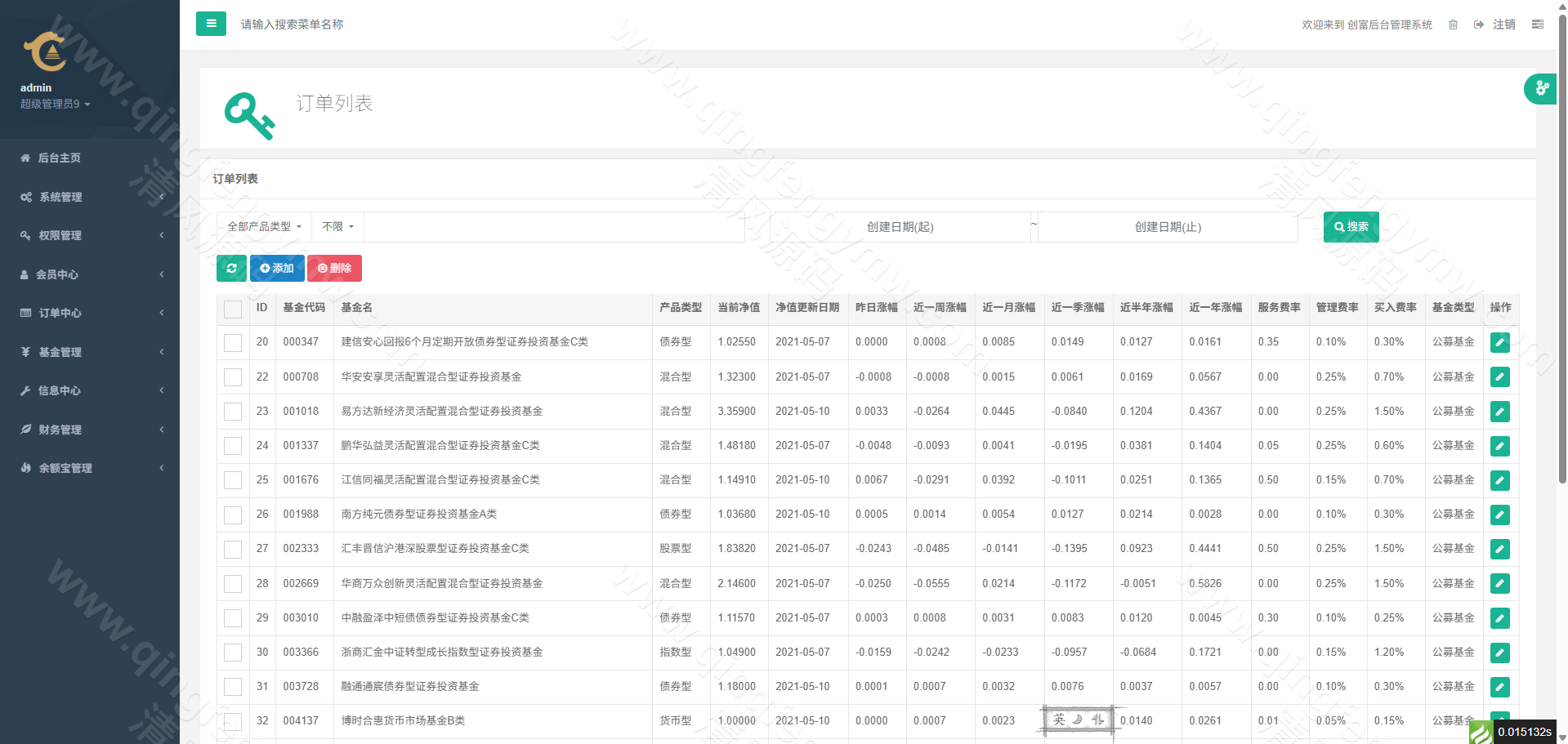
Task: Open the 不限 filter dropdown
Action: [337, 227]
